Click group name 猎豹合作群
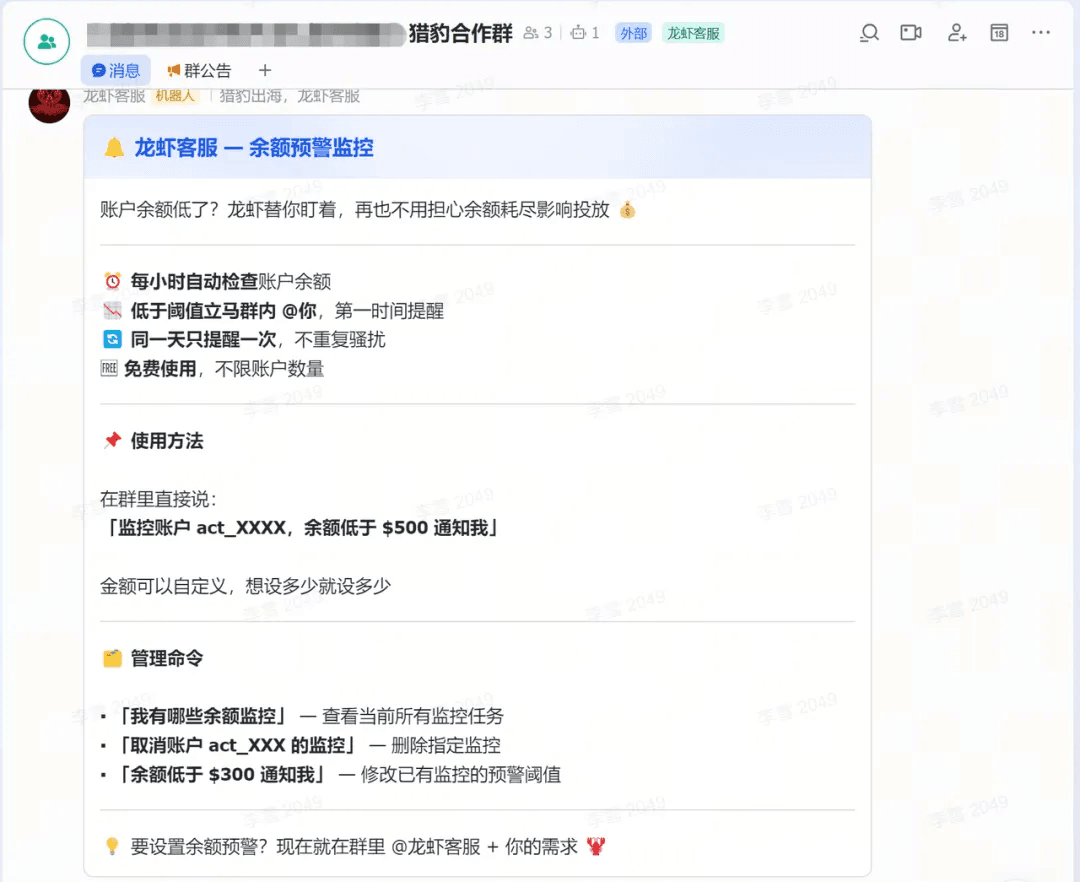The image size is (1080, 882). tap(461, 32)
